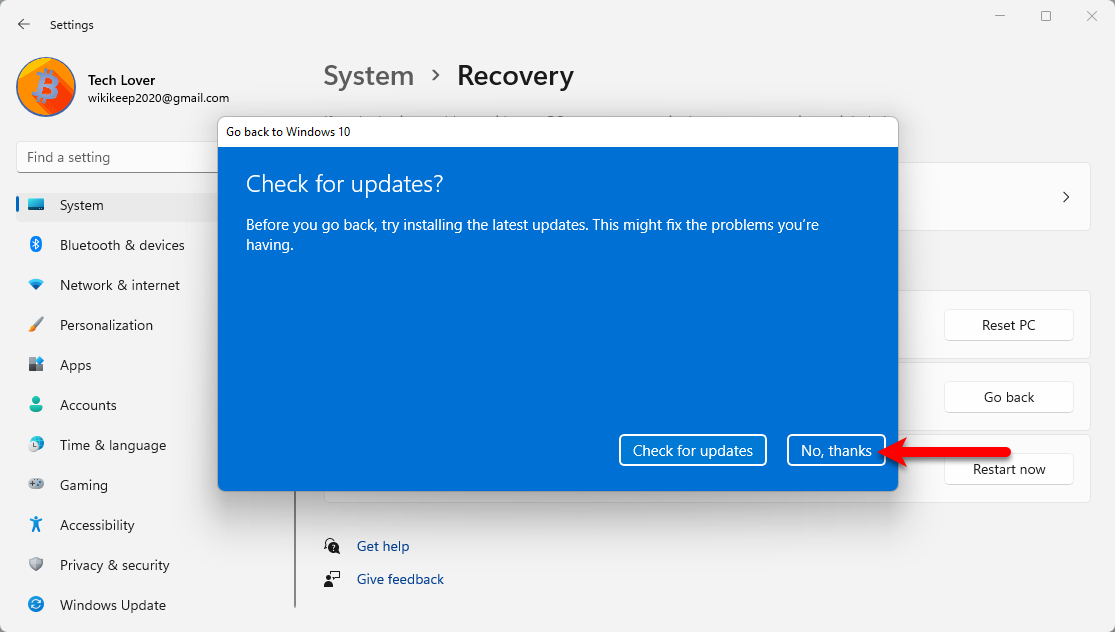Screen dimensions: 1115x632
Task: Click the Gaming controller icon
Action: (x=36, y=484)
